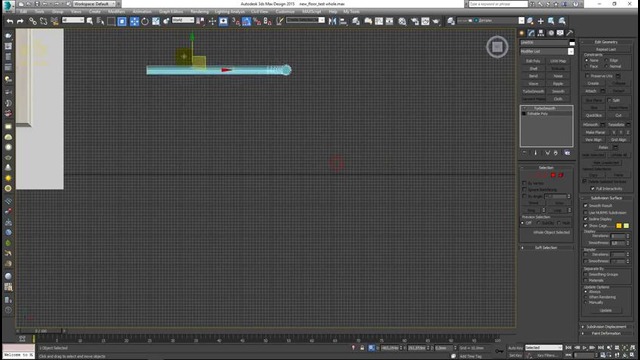Click the QuickSlice button

(594, 116)
